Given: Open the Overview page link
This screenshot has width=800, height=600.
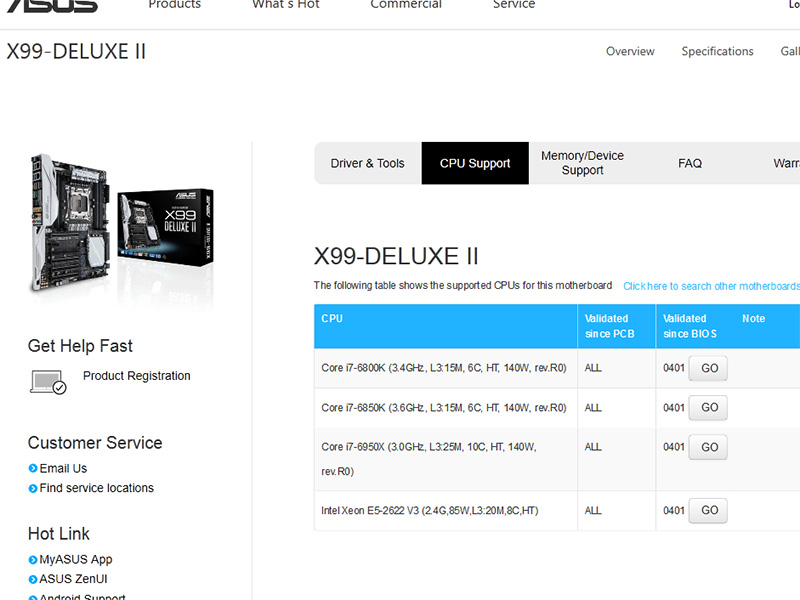Looking at the screenshot, I should (630, 52).
